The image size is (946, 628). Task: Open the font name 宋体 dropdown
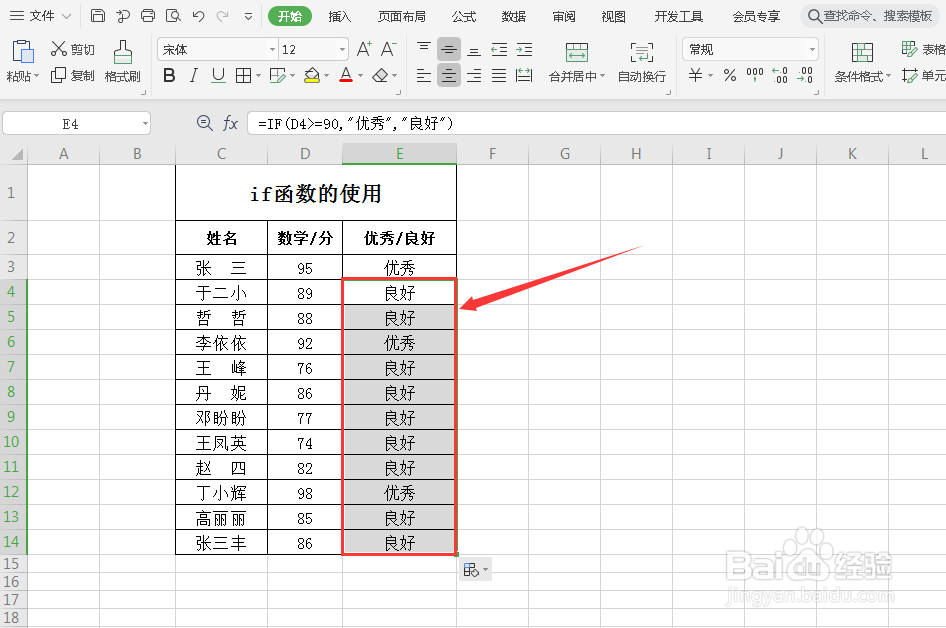coord(272,48)
